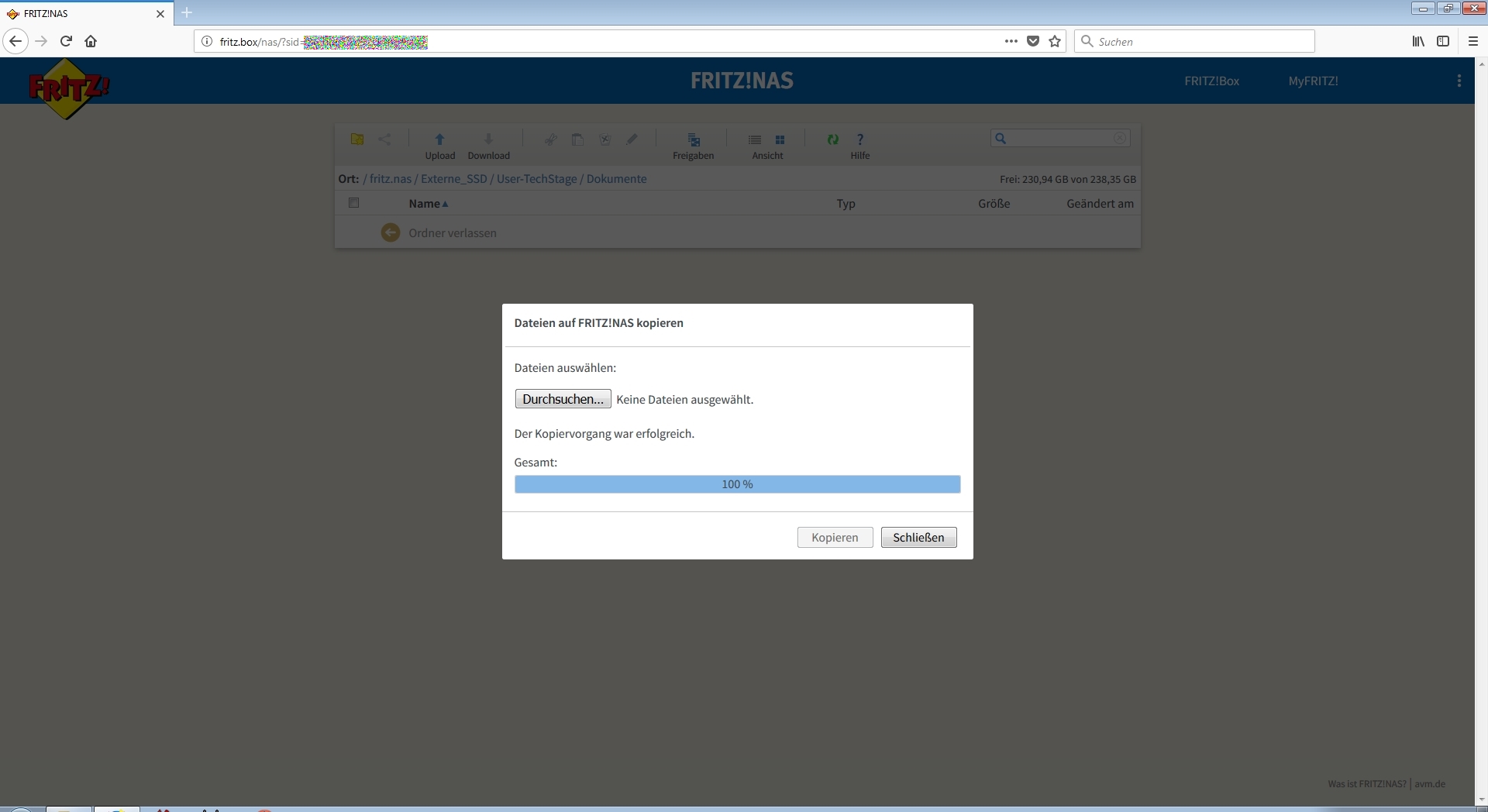Click the page scrollbar up arrow
This screenshot has height=812, width=1488.
(1481, 64)
